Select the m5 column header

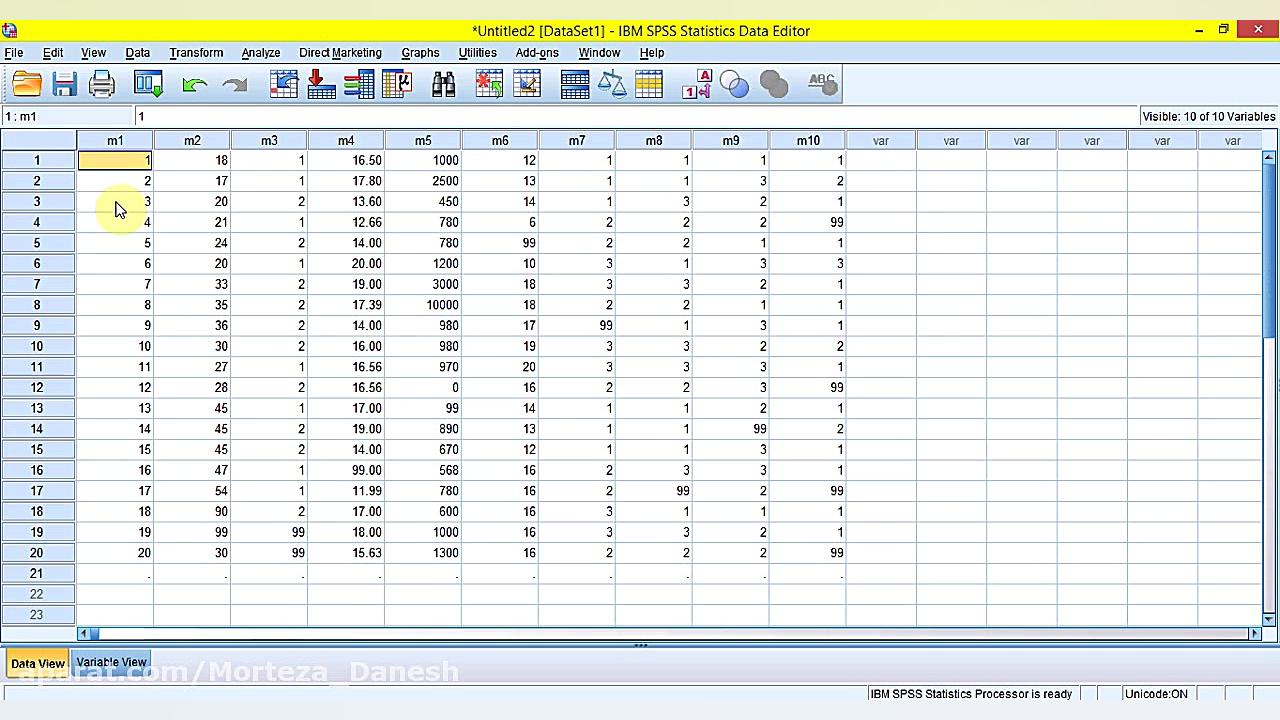pos(423,140)
